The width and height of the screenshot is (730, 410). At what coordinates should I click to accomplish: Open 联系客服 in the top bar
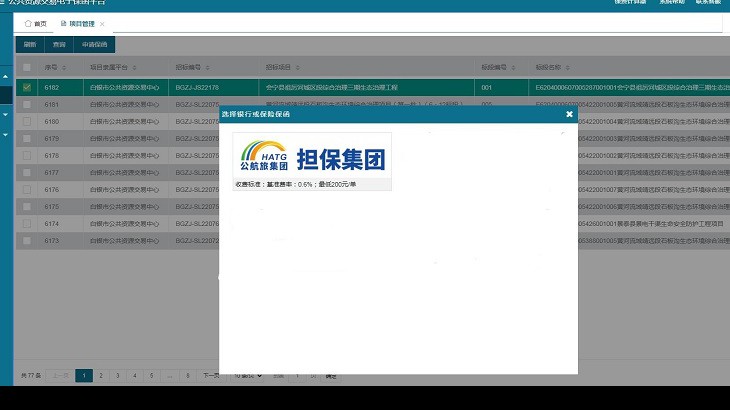708,2
